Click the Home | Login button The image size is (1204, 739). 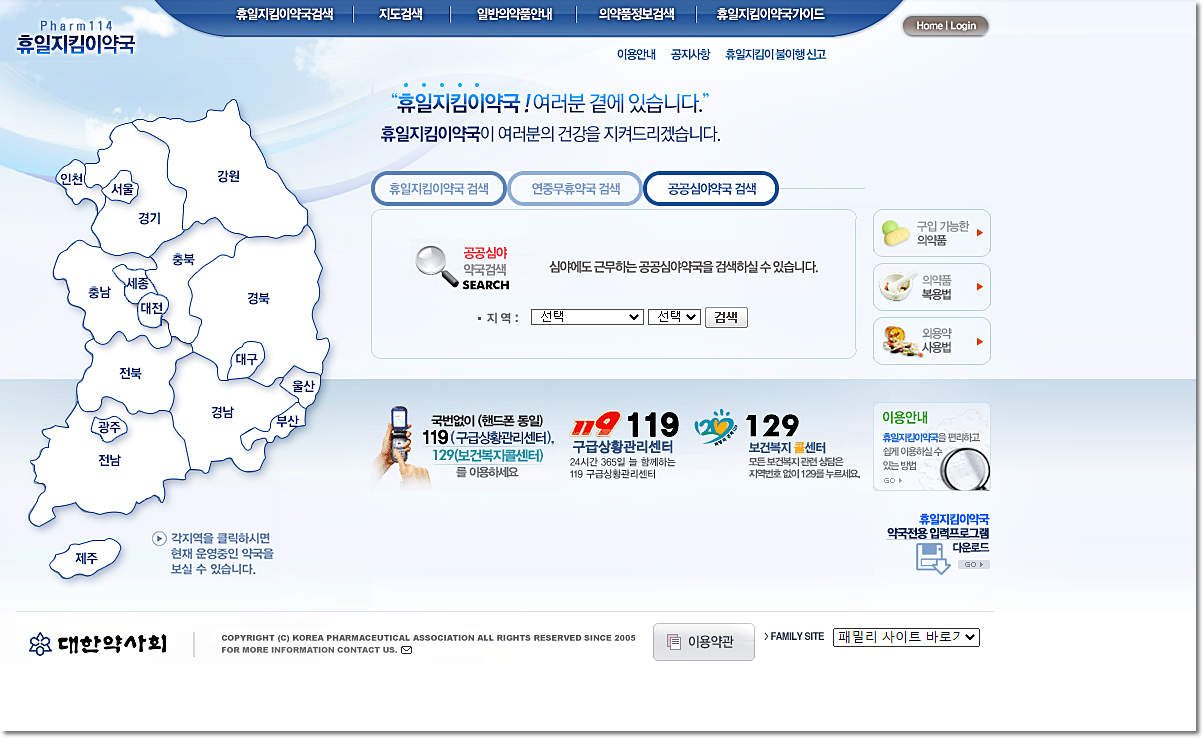[945, 26]
